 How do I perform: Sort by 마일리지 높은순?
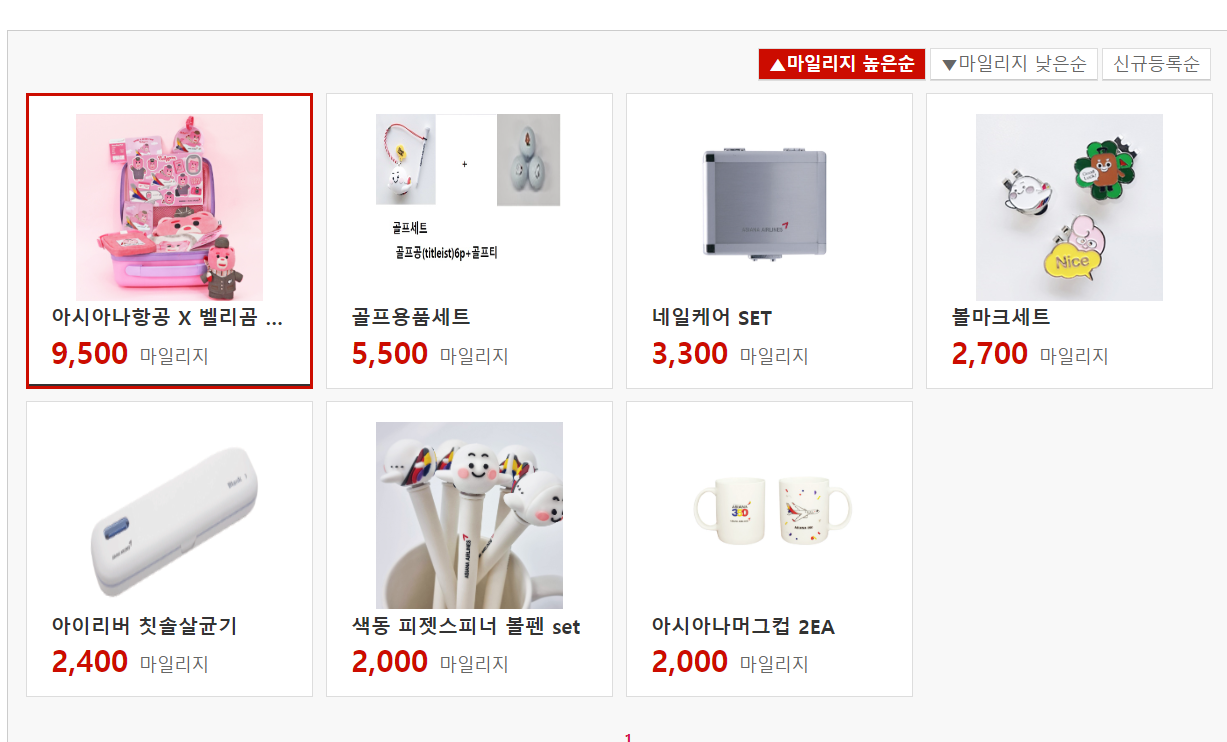tap(842, 64)
